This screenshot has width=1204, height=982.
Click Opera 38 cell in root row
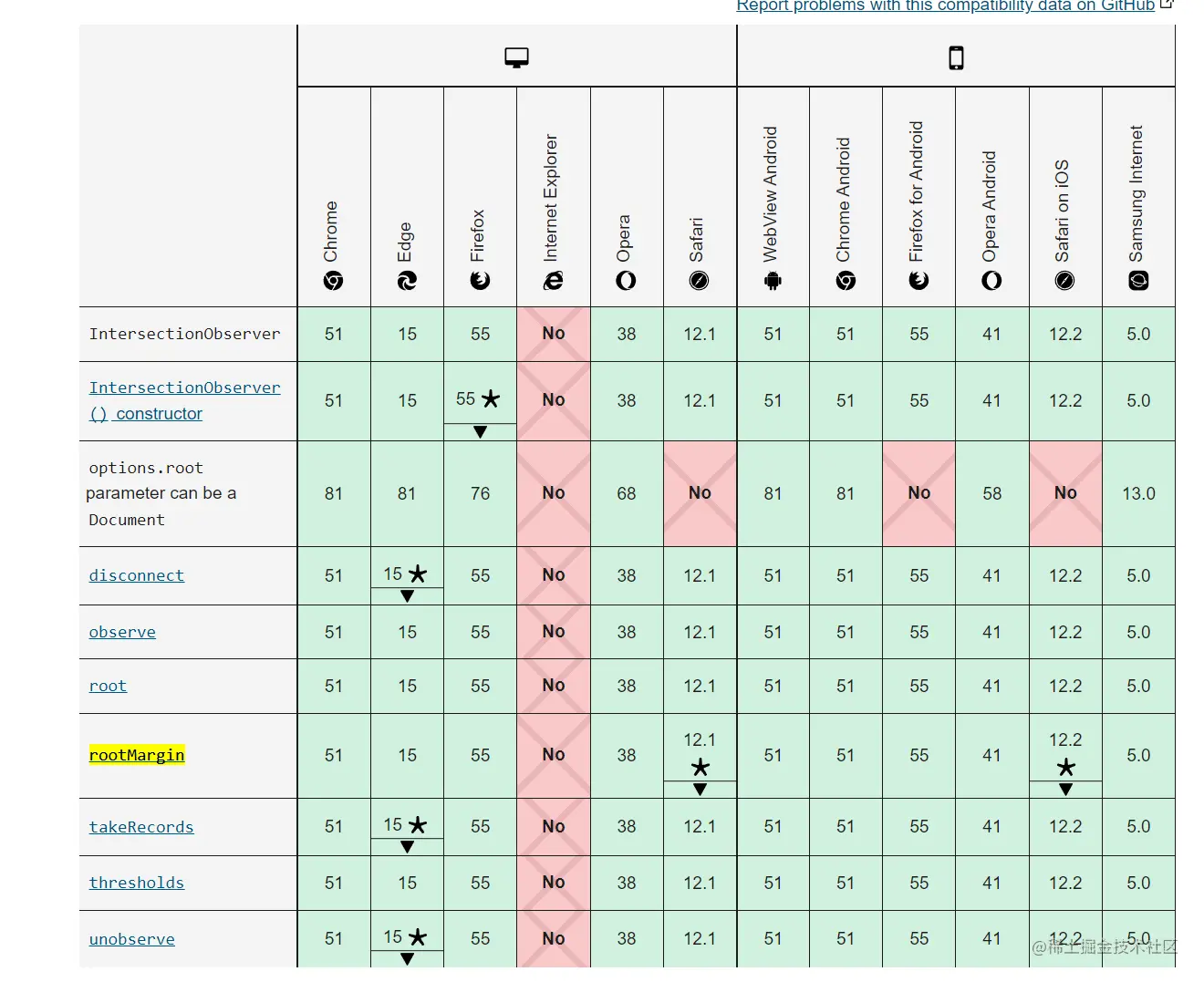pyautogui.click(x=626, y=686)
